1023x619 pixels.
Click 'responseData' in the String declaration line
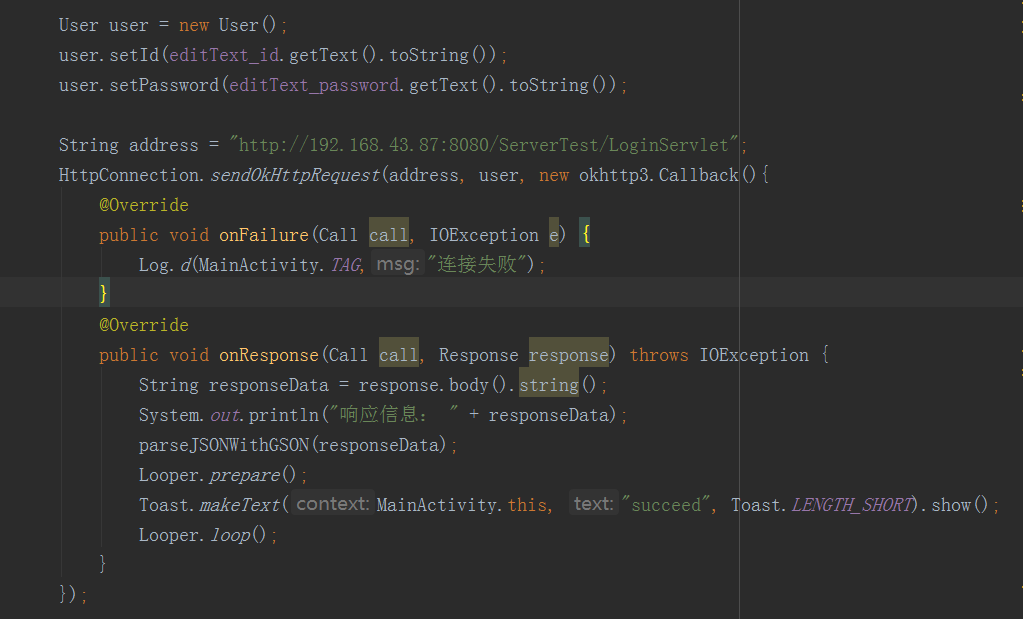pos(268,385)
